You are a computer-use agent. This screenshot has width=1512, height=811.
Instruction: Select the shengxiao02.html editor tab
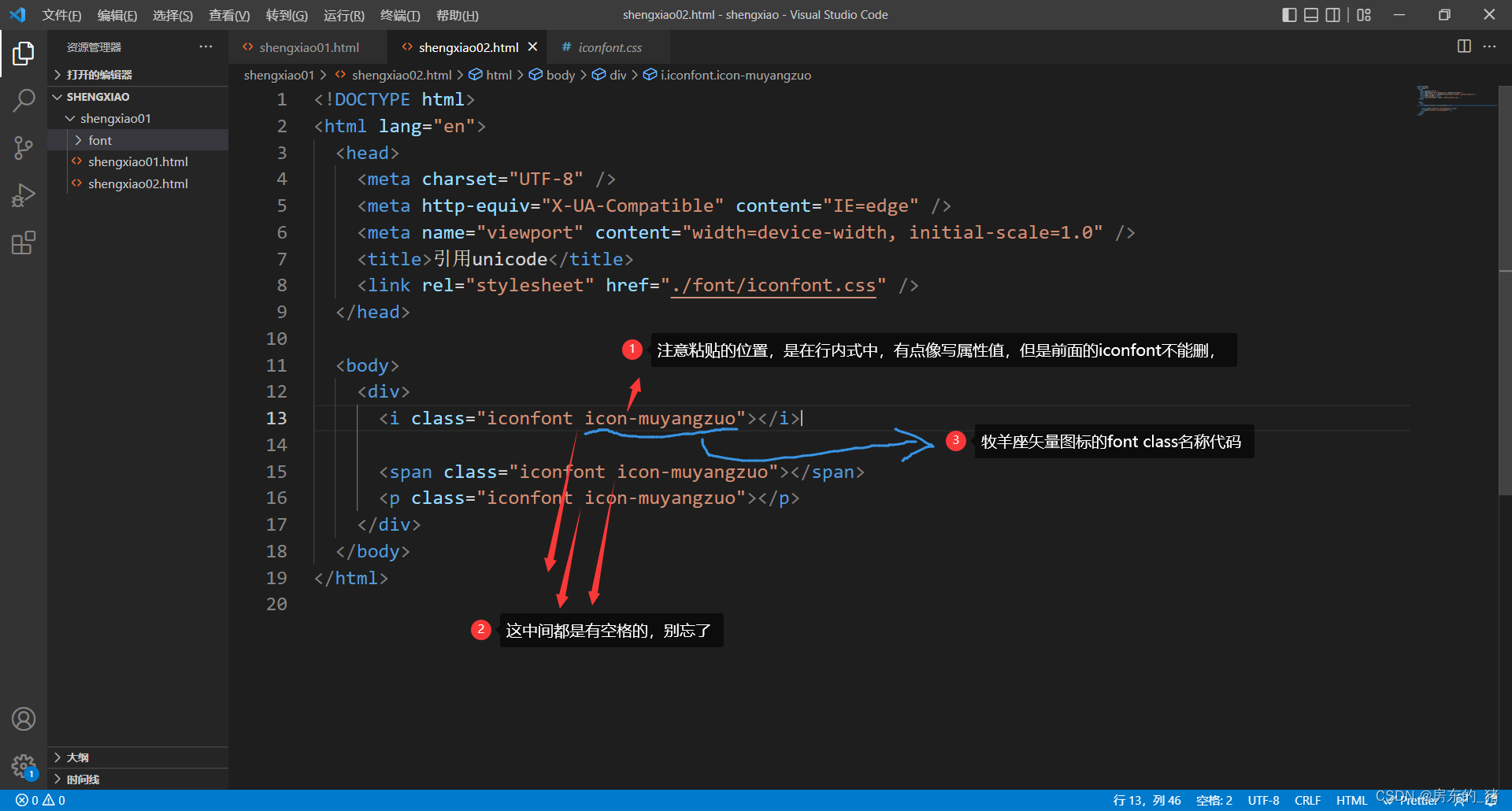(x=468, y=47)
